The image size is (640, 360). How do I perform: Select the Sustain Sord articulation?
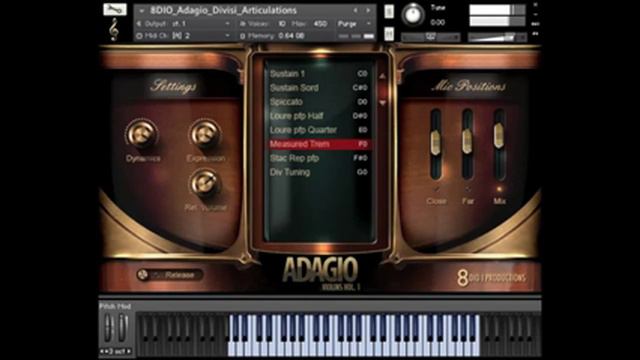(x=319, y=87)
